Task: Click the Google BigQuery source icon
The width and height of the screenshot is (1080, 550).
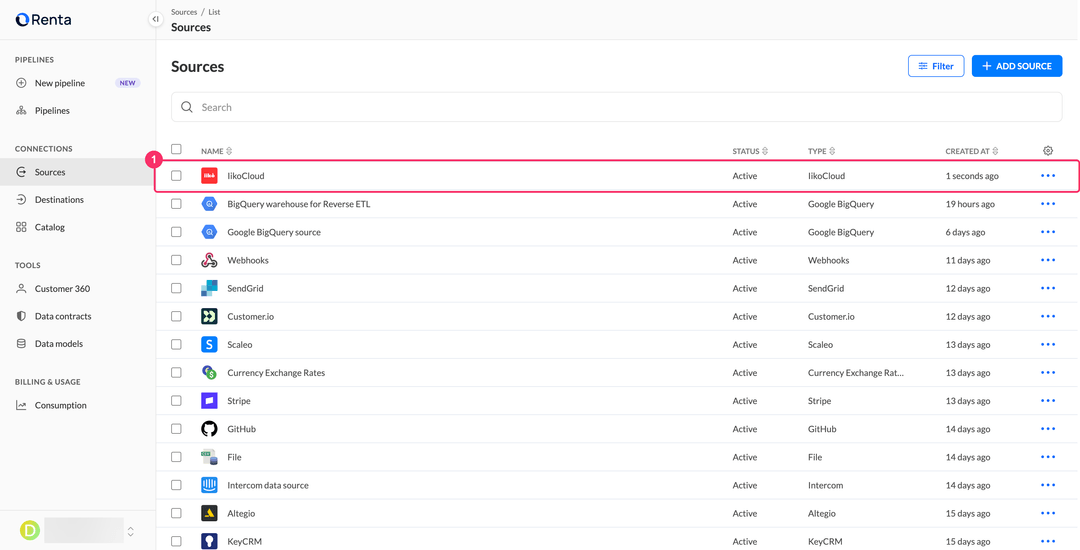Action: (209, 233)
